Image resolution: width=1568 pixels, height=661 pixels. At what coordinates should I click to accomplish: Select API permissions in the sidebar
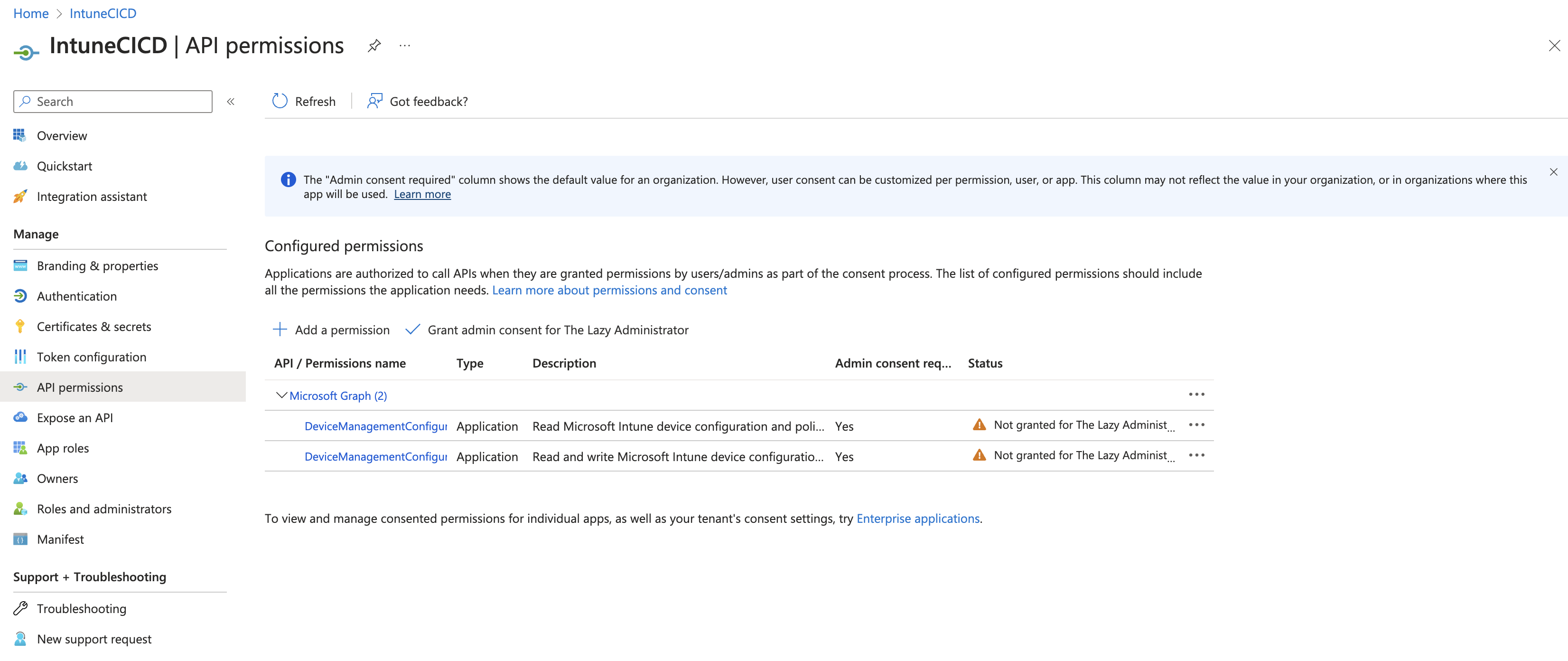pyautogui.click(x=122, y=387)
